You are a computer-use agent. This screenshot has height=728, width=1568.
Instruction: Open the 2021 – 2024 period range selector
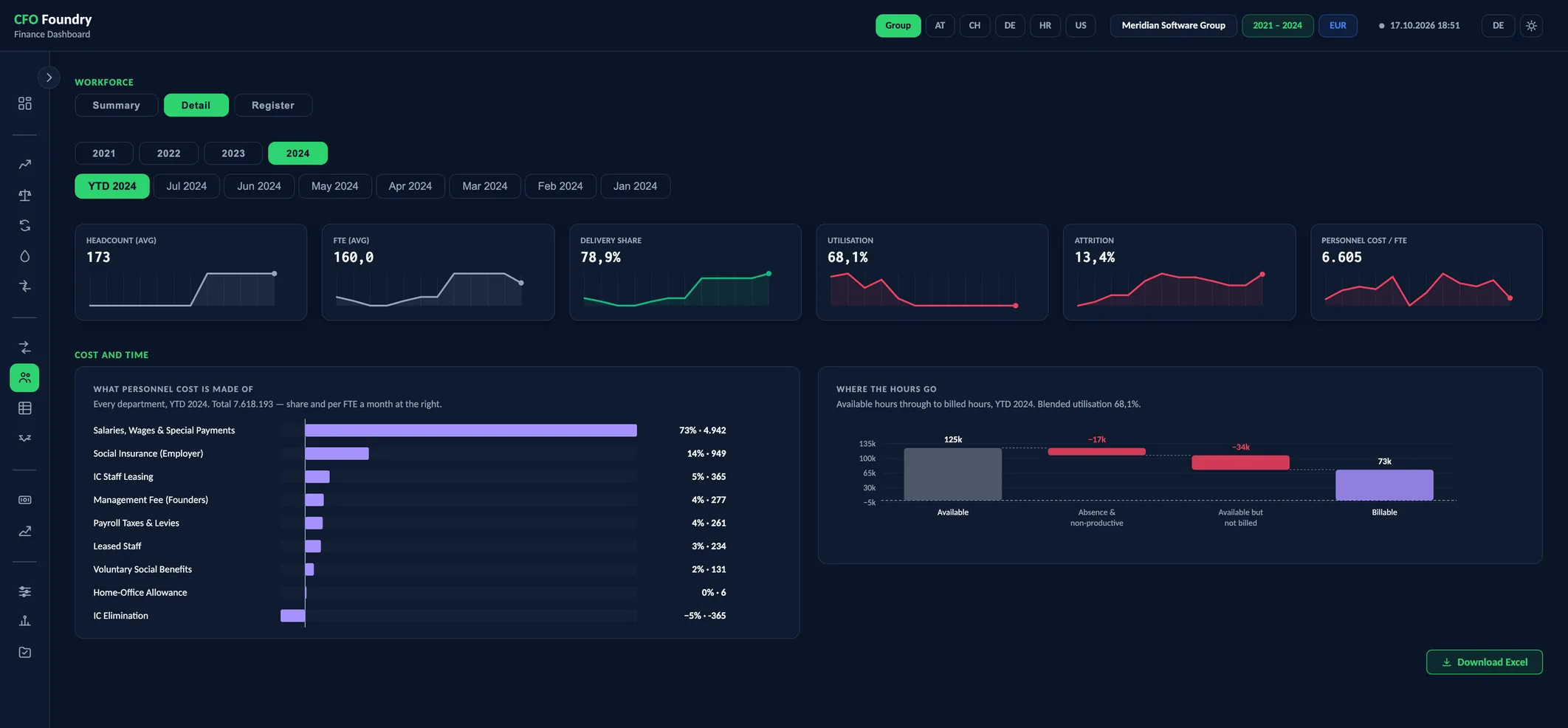[1277, 25]
